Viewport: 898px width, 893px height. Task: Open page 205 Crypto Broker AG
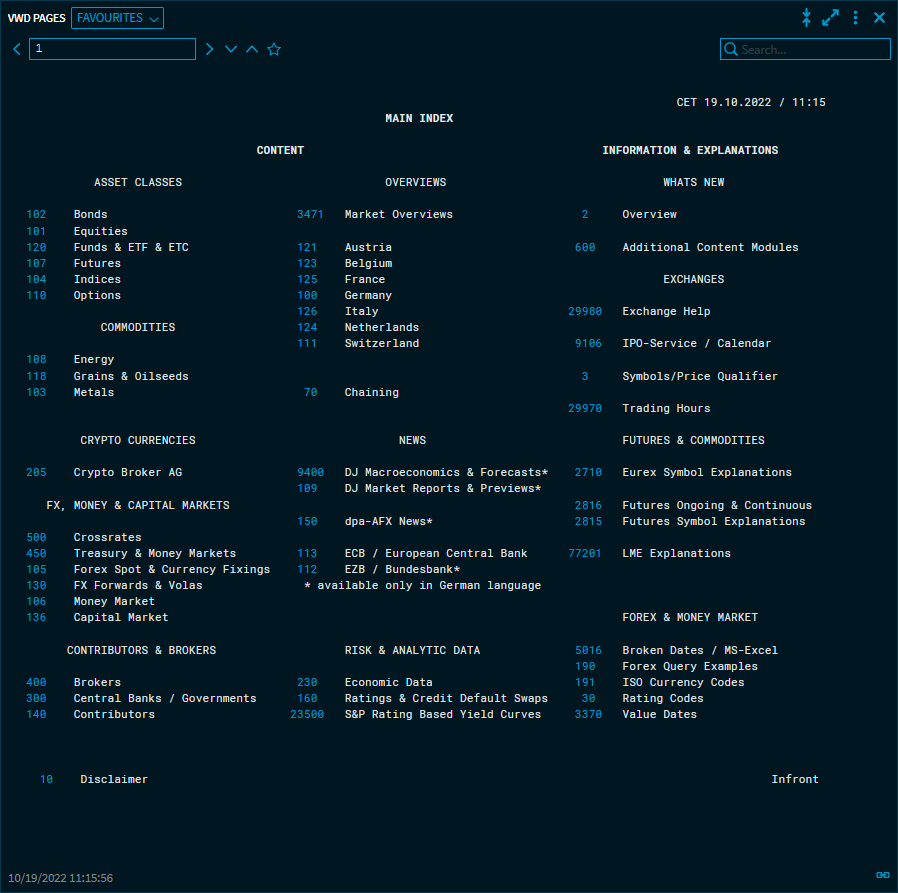(x=37, y=472)
